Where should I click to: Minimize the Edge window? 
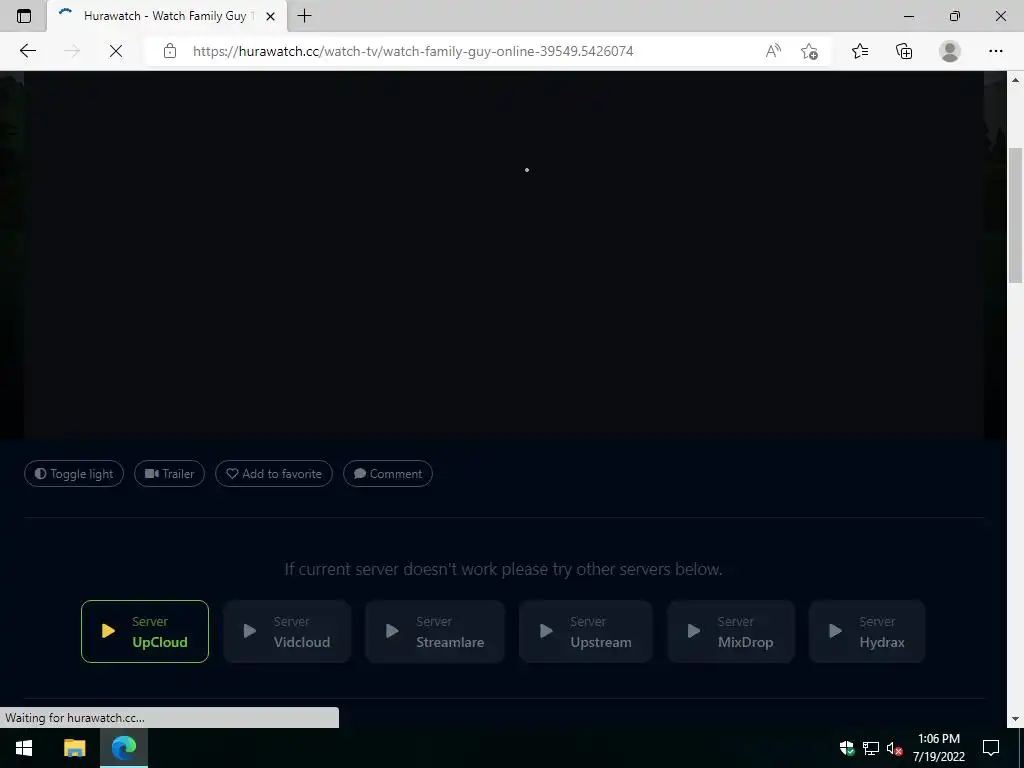(x=908, y=16)
